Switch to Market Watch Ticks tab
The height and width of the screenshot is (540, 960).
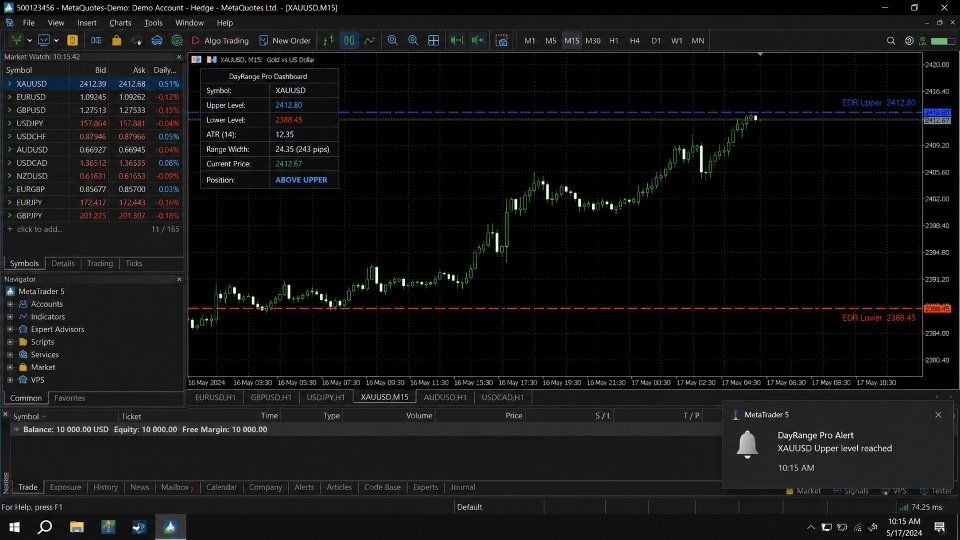[x=133, y=263]
